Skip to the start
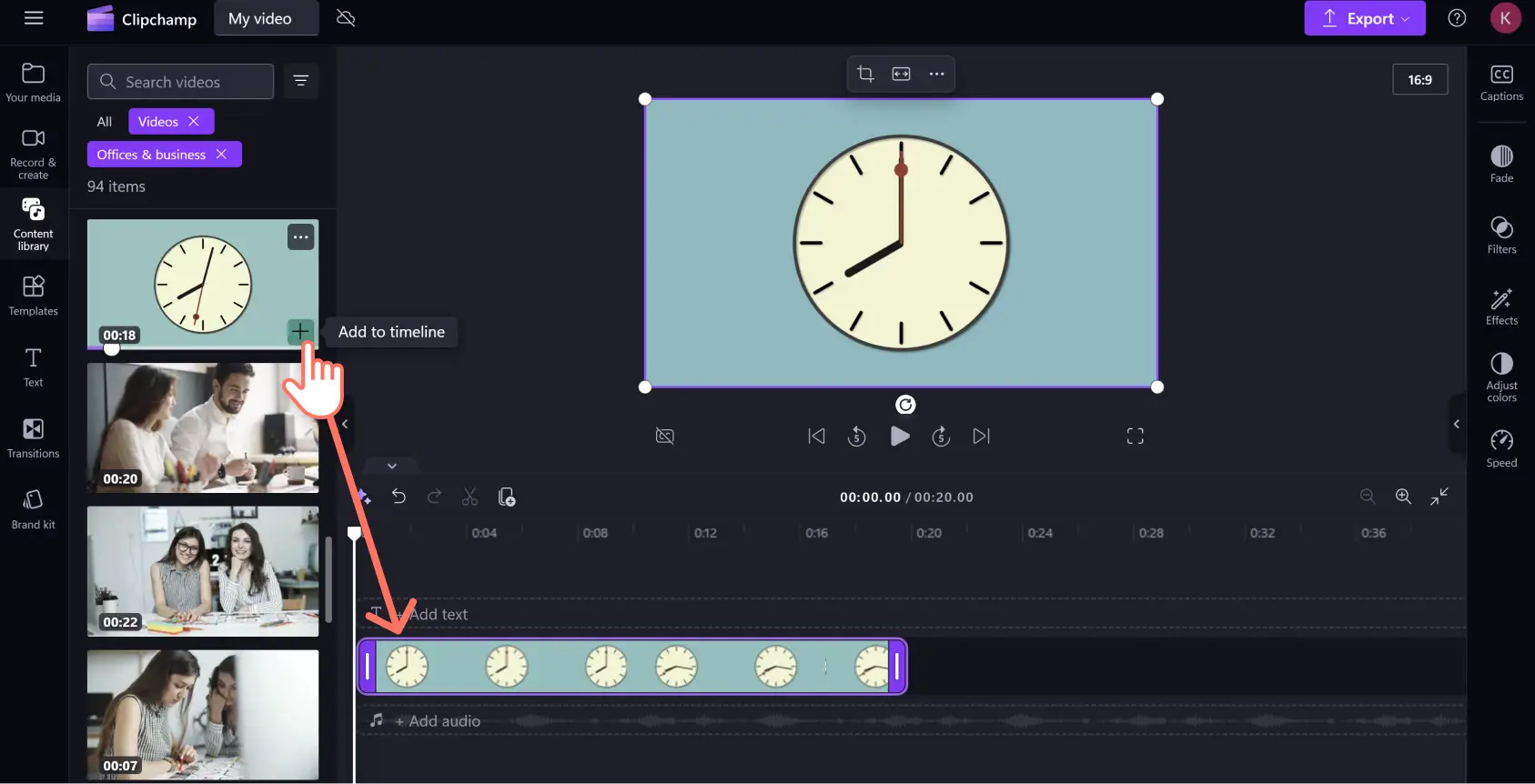This screenshot has height=784, width=1535. 816,437
